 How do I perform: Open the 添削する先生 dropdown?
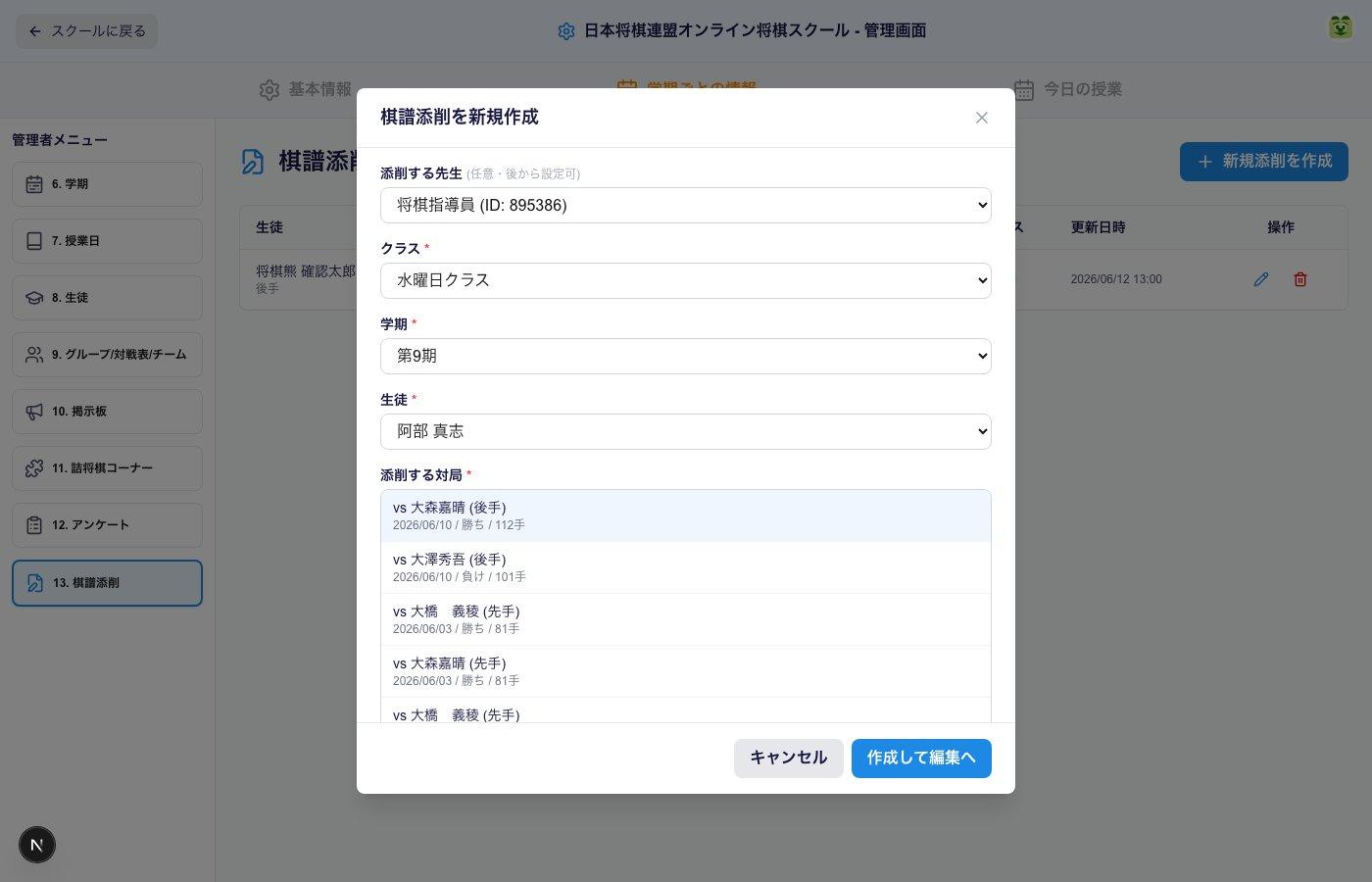coord(686,205)
